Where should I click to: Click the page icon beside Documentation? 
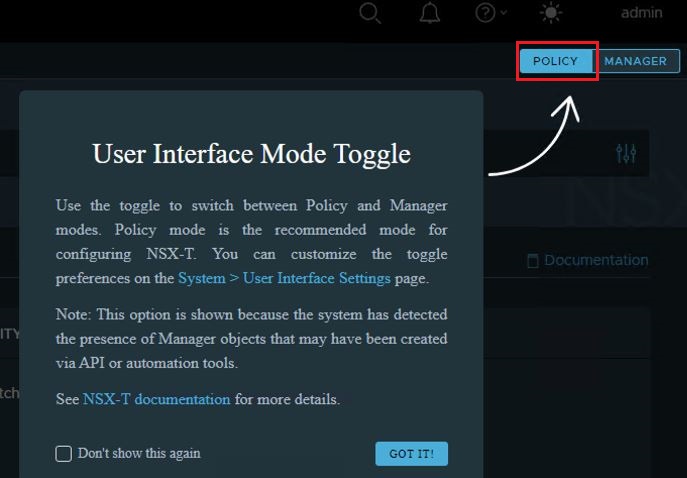tap(534, 261)
